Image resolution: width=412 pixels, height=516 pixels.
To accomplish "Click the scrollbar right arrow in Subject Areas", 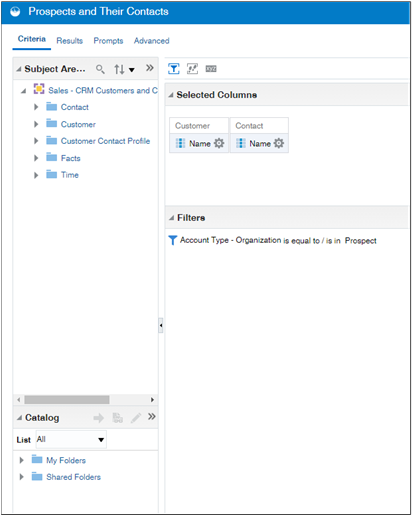I will point(152,399).
